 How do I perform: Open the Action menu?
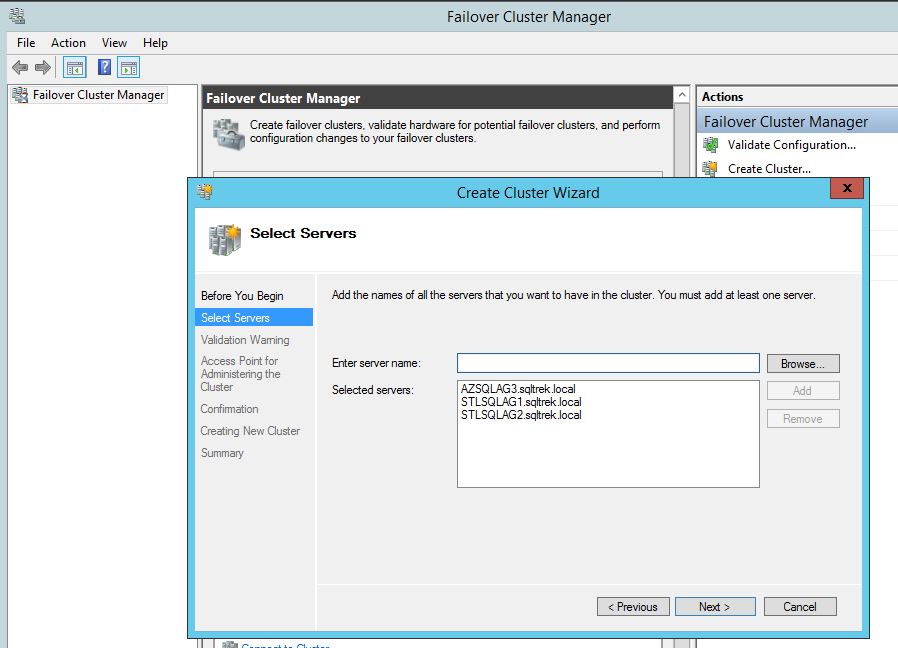click(68, 43)
